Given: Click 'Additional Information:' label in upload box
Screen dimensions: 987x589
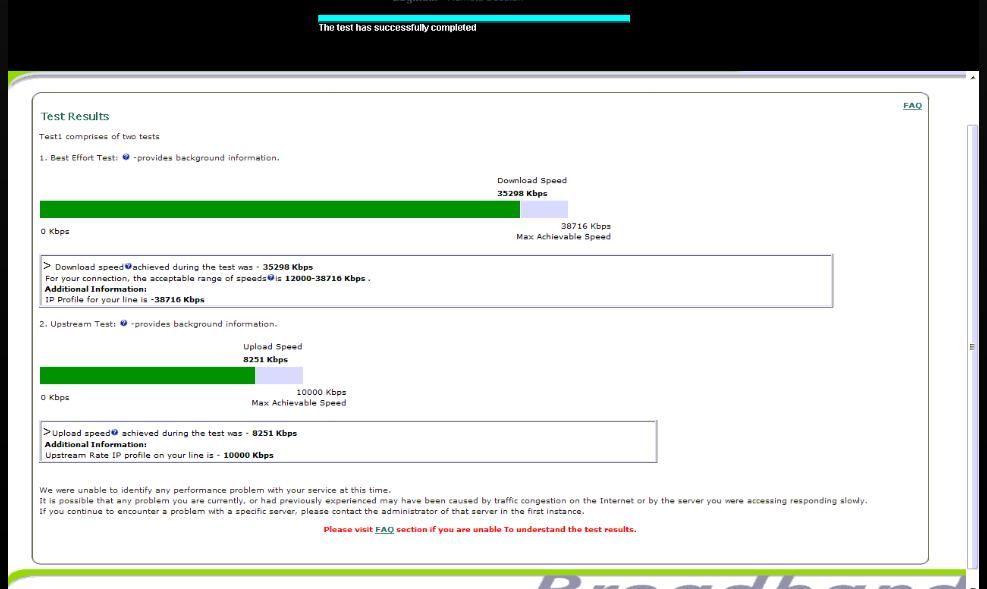Looking at the screenshot, I should [x=96, y=444].
